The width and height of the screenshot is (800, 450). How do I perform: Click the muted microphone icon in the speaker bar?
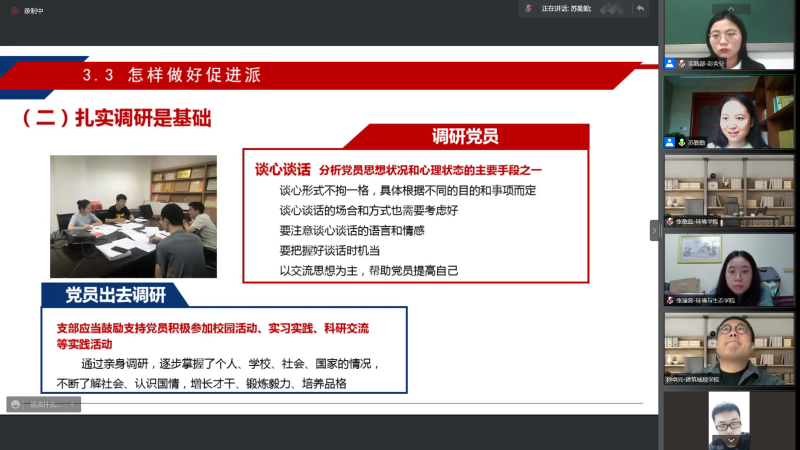(x=529, y=8)
